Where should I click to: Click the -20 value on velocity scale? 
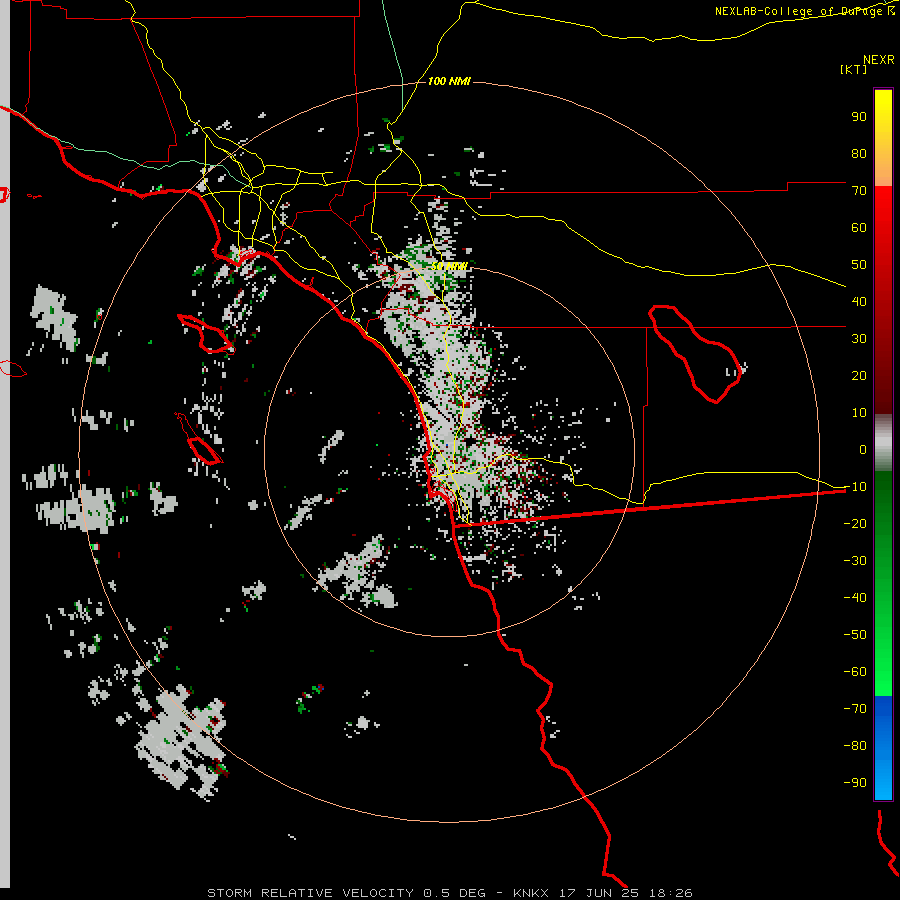click(855, 523)
